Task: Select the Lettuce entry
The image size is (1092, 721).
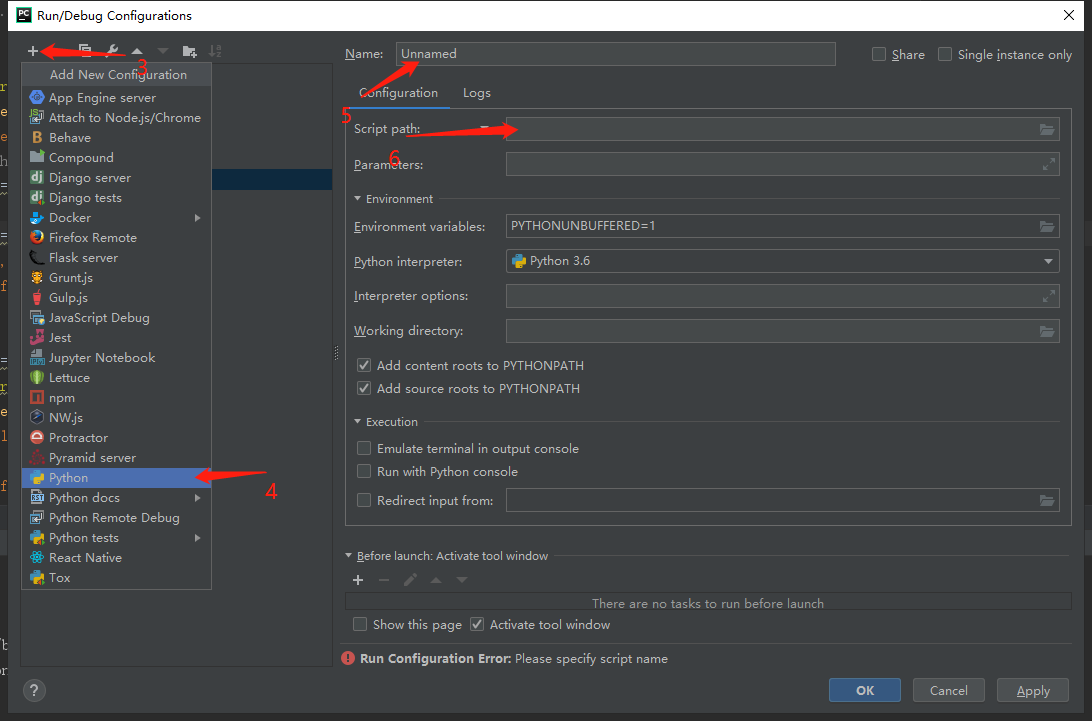Action: [116, 378]
